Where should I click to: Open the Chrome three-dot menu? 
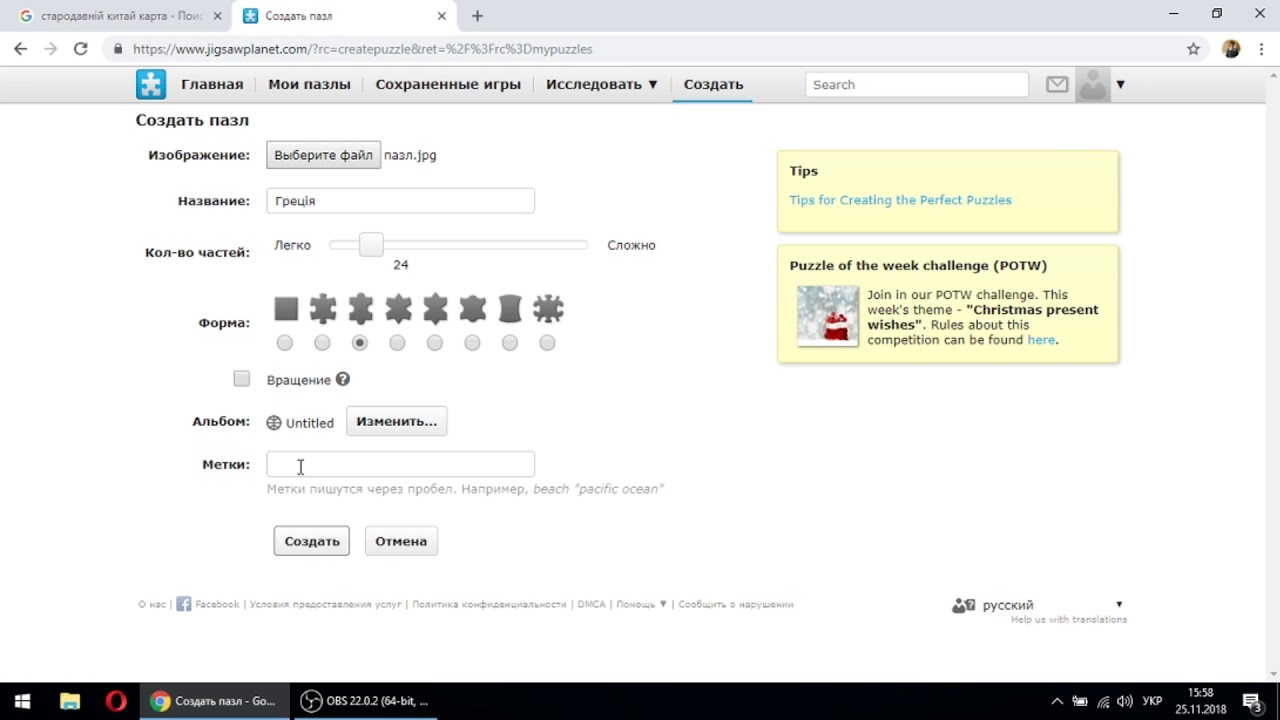click(x=1260, y=48)
